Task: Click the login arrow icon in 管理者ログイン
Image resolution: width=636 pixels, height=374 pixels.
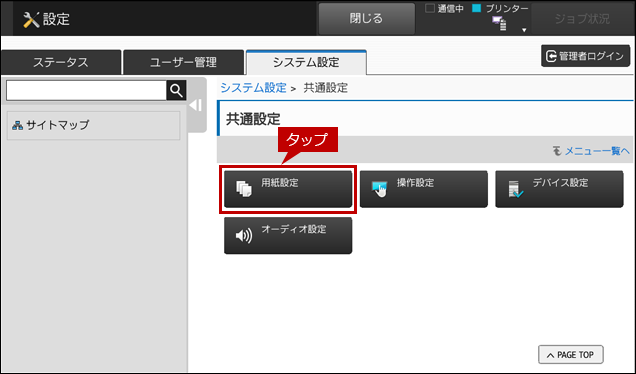Action: [x=551, y=56]
